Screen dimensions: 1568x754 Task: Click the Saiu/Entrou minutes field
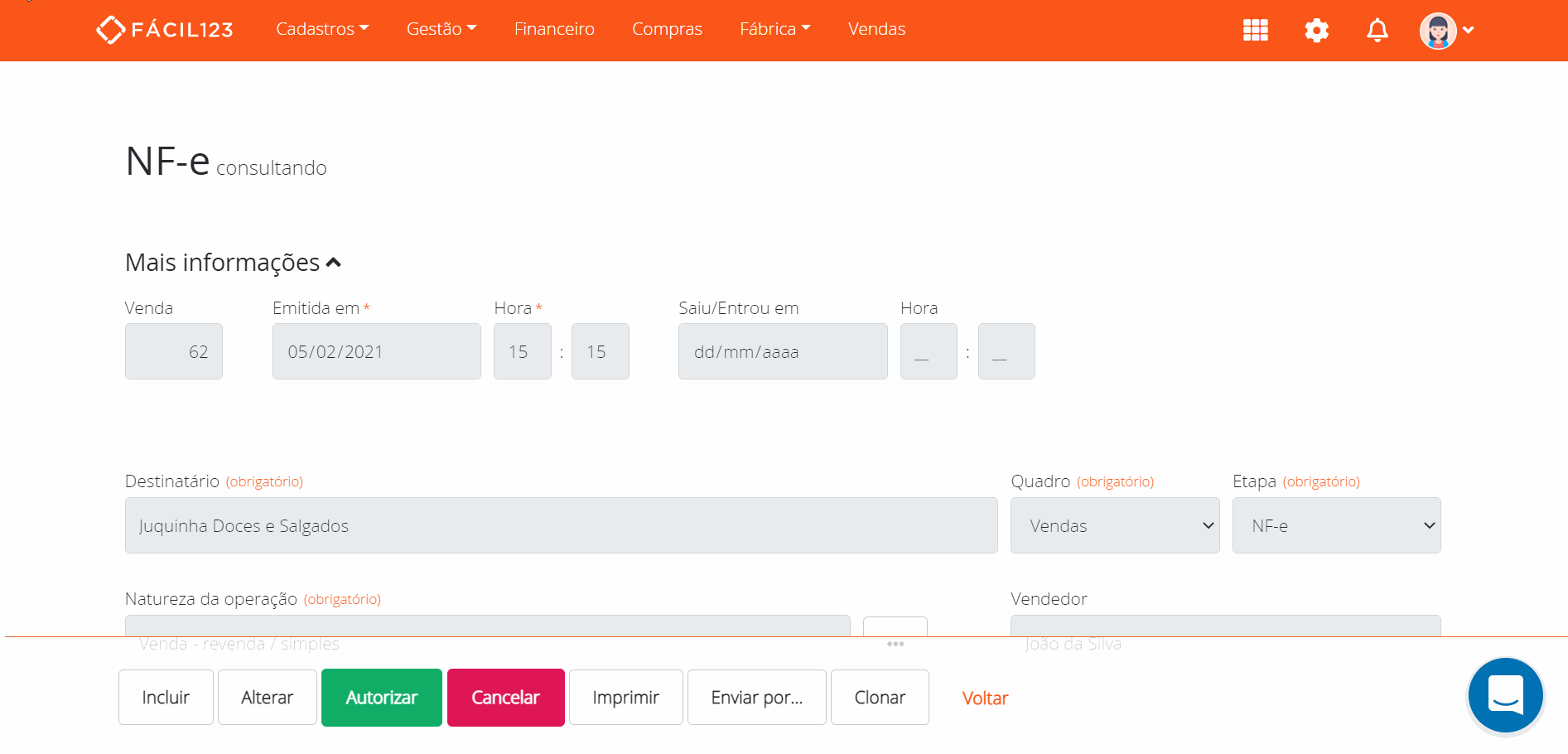tap(1006, 351)
